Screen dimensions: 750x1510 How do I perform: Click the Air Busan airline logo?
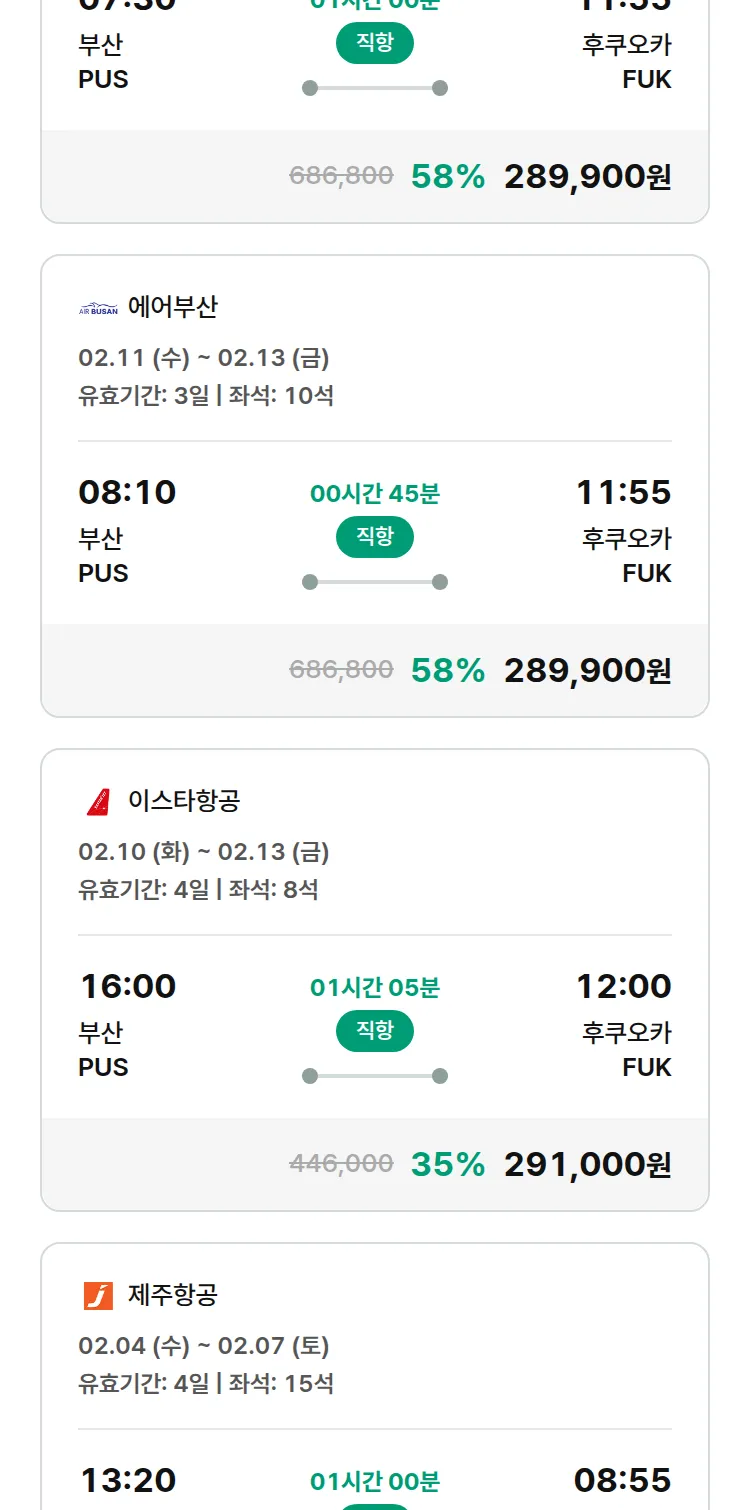tap(98, 308)
